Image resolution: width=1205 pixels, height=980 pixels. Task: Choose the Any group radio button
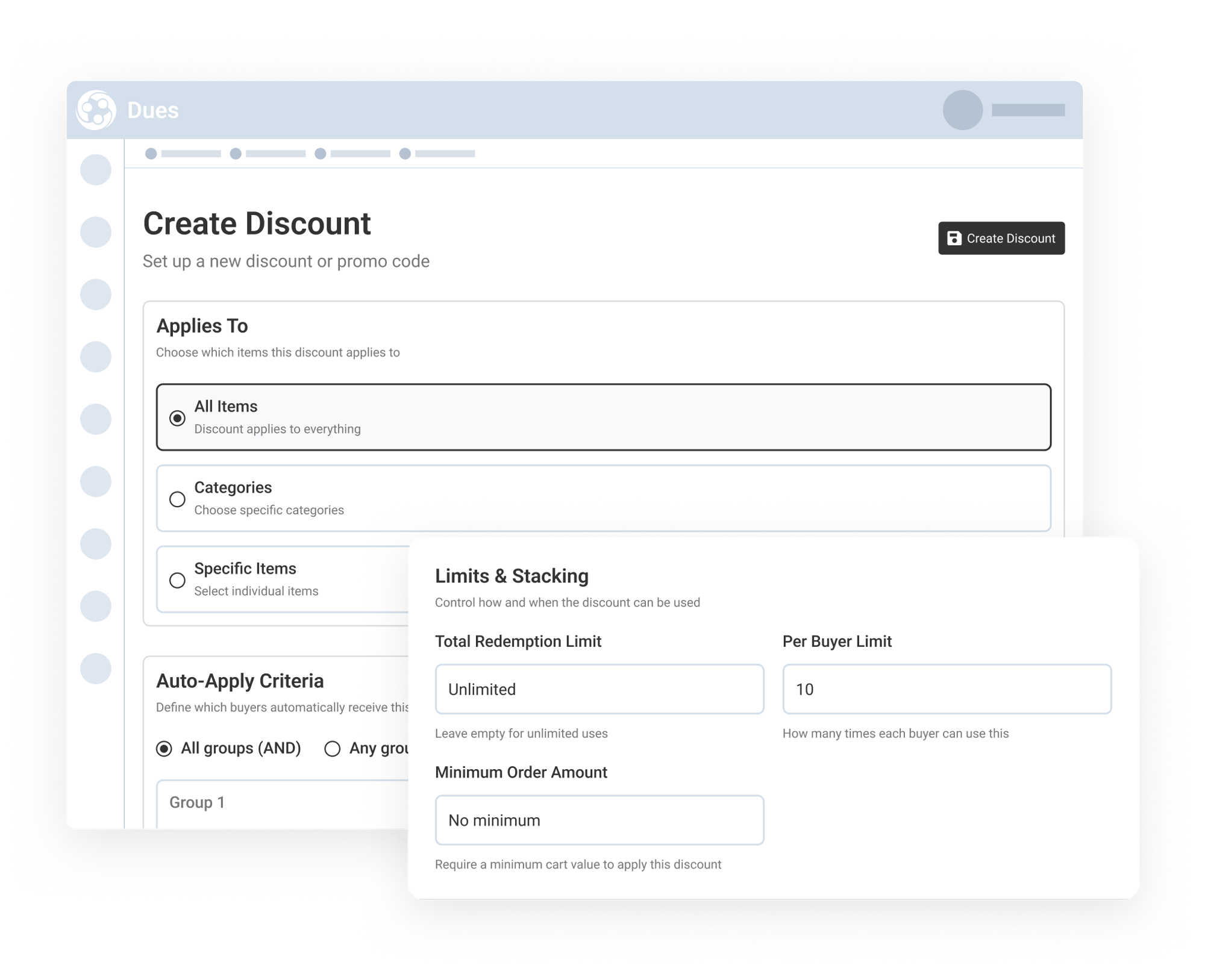pyautogui.click(x=332, y=748)
